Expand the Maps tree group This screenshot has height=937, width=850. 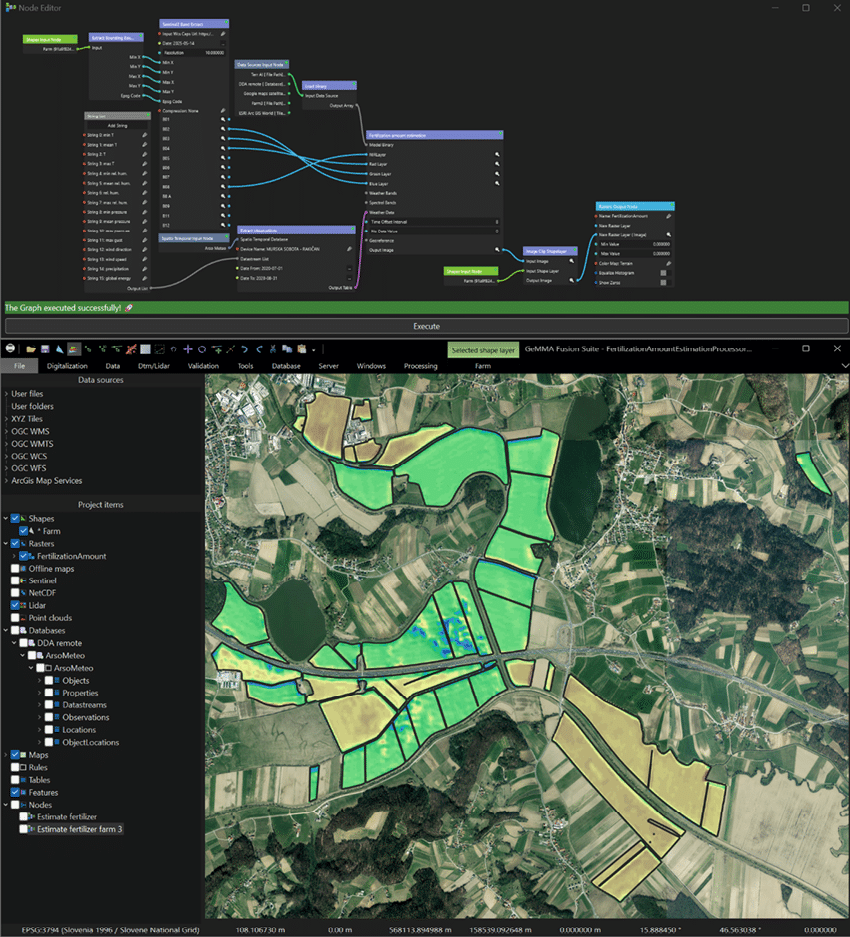coord(6,755)
